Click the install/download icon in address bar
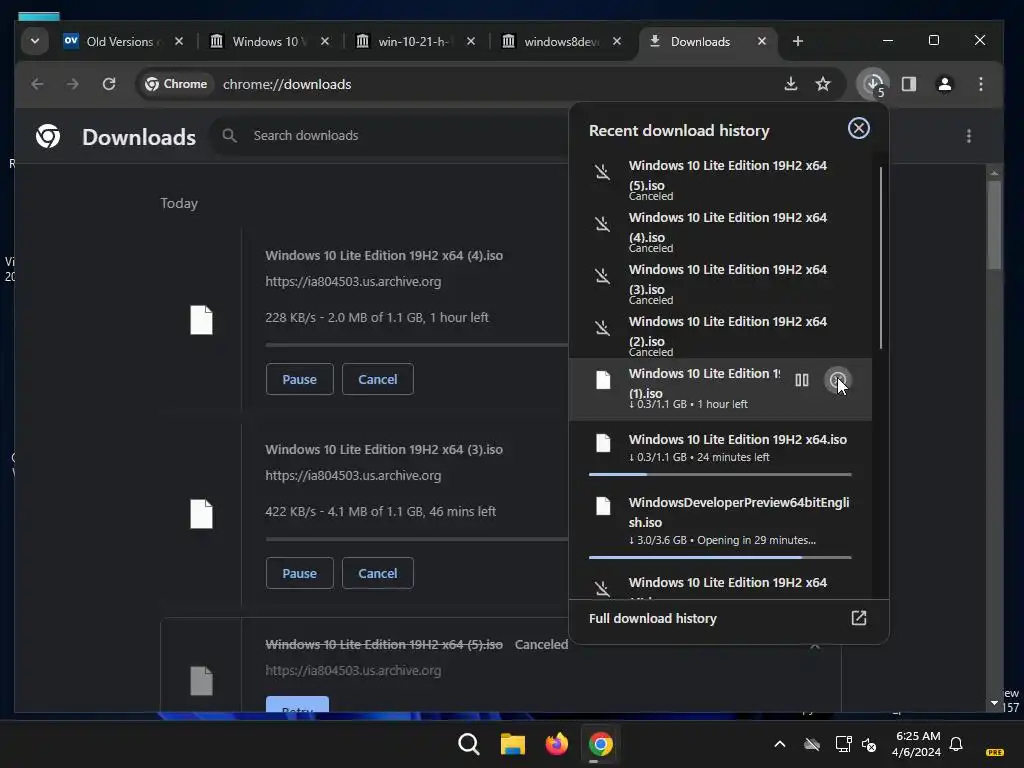Viewport: 1024px width, 768px height. coord(791,84)
